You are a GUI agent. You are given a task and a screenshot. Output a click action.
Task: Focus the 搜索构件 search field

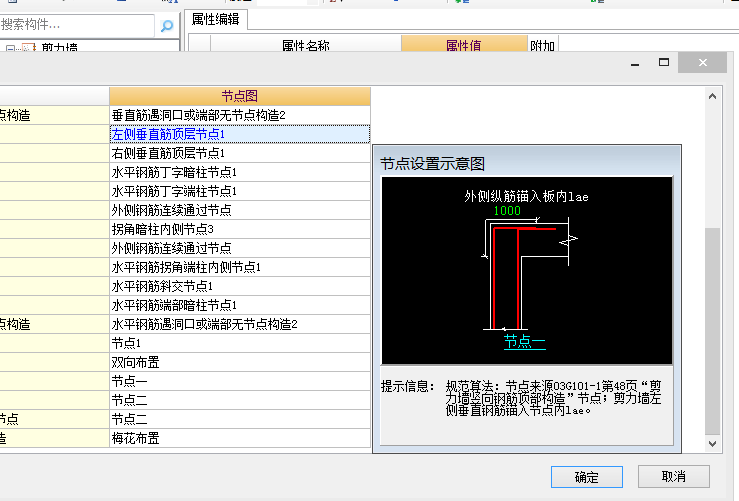(77, 25)
